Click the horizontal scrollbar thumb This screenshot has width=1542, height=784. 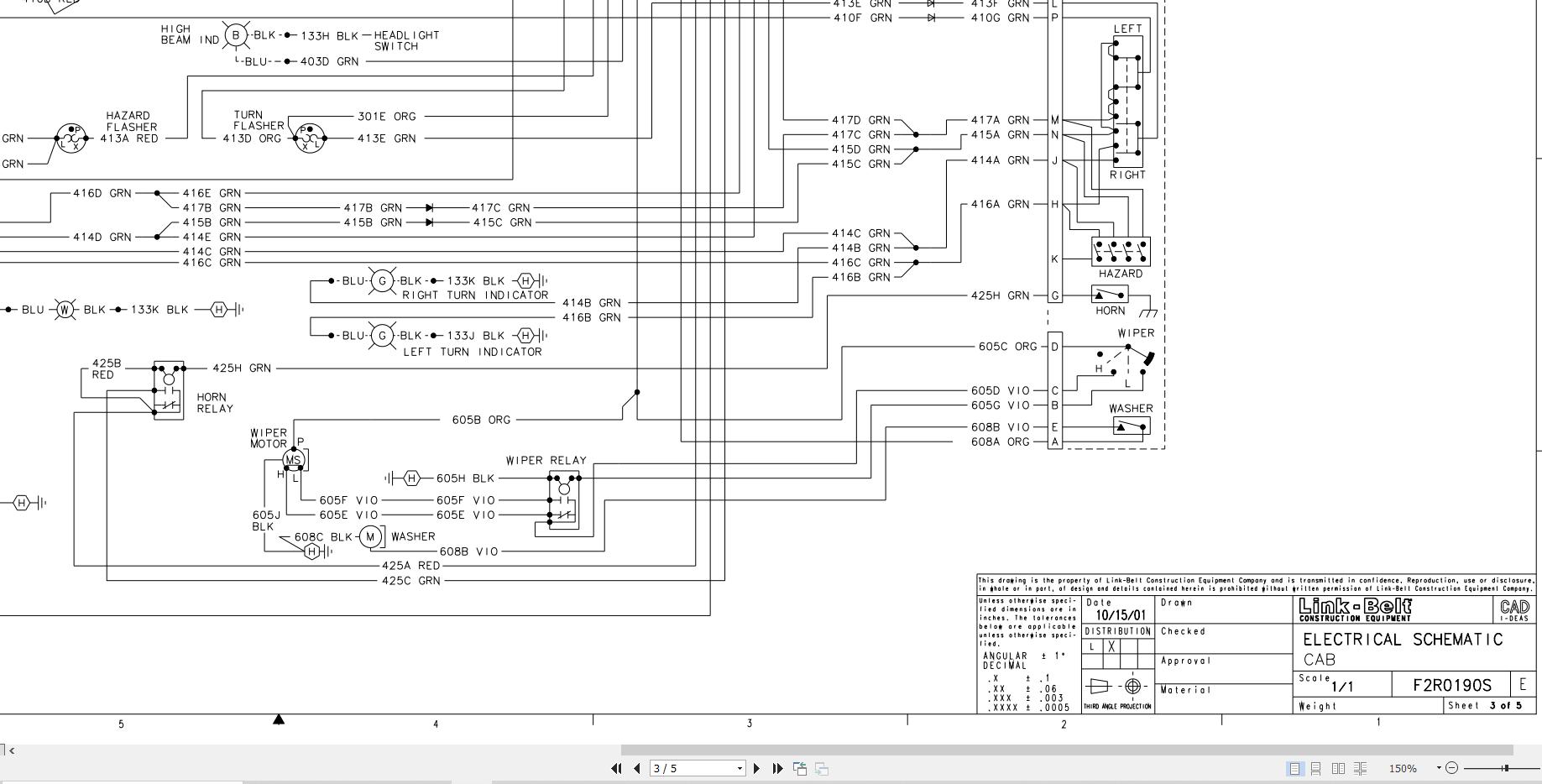click(x=1067, y=750)
